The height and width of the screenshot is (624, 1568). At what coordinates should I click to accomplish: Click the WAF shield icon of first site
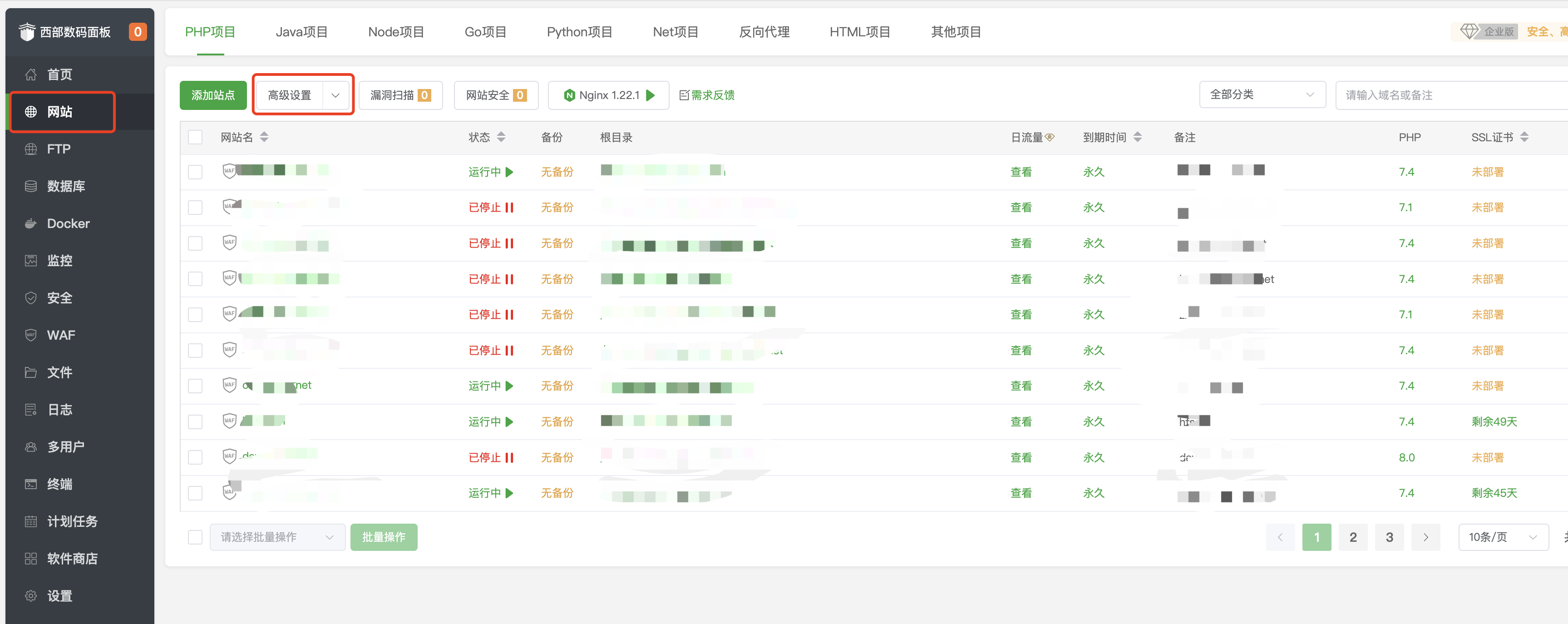tap(229, 171)
